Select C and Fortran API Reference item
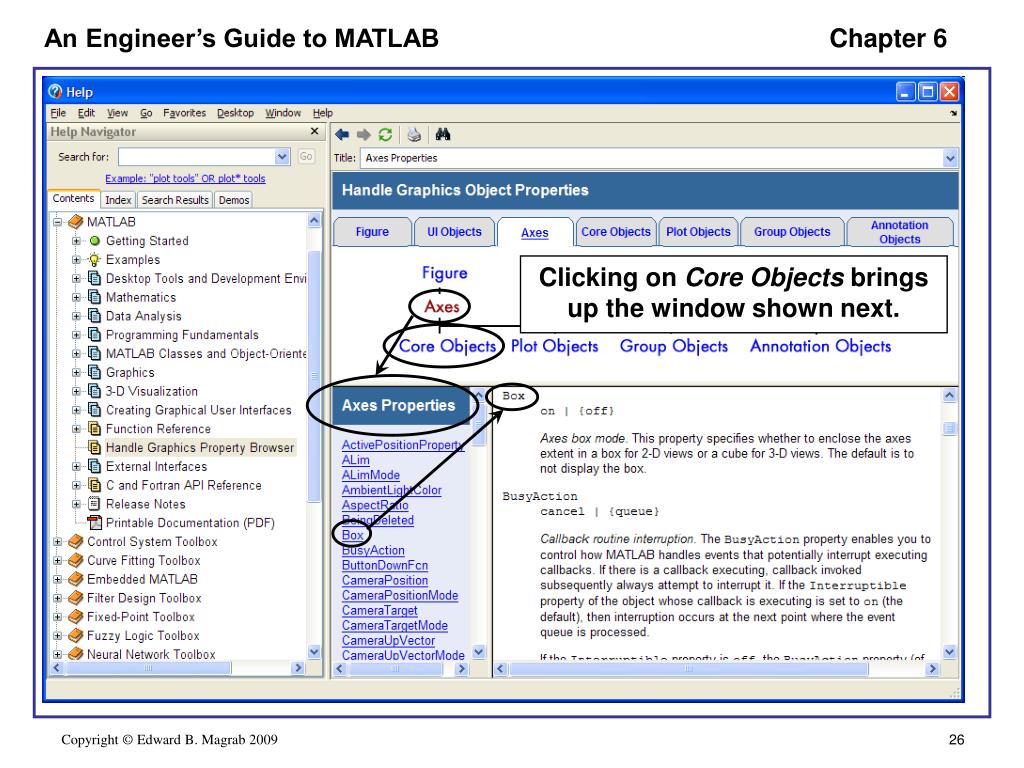This screenshot has height=768, width=1024. 184,485
